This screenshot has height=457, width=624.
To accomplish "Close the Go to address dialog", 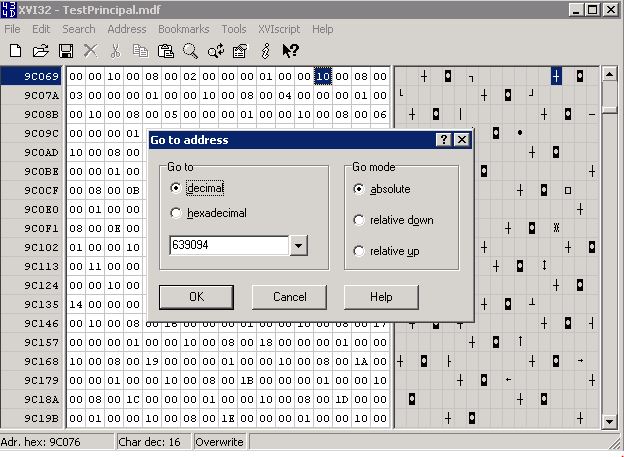I will (462, 140).
